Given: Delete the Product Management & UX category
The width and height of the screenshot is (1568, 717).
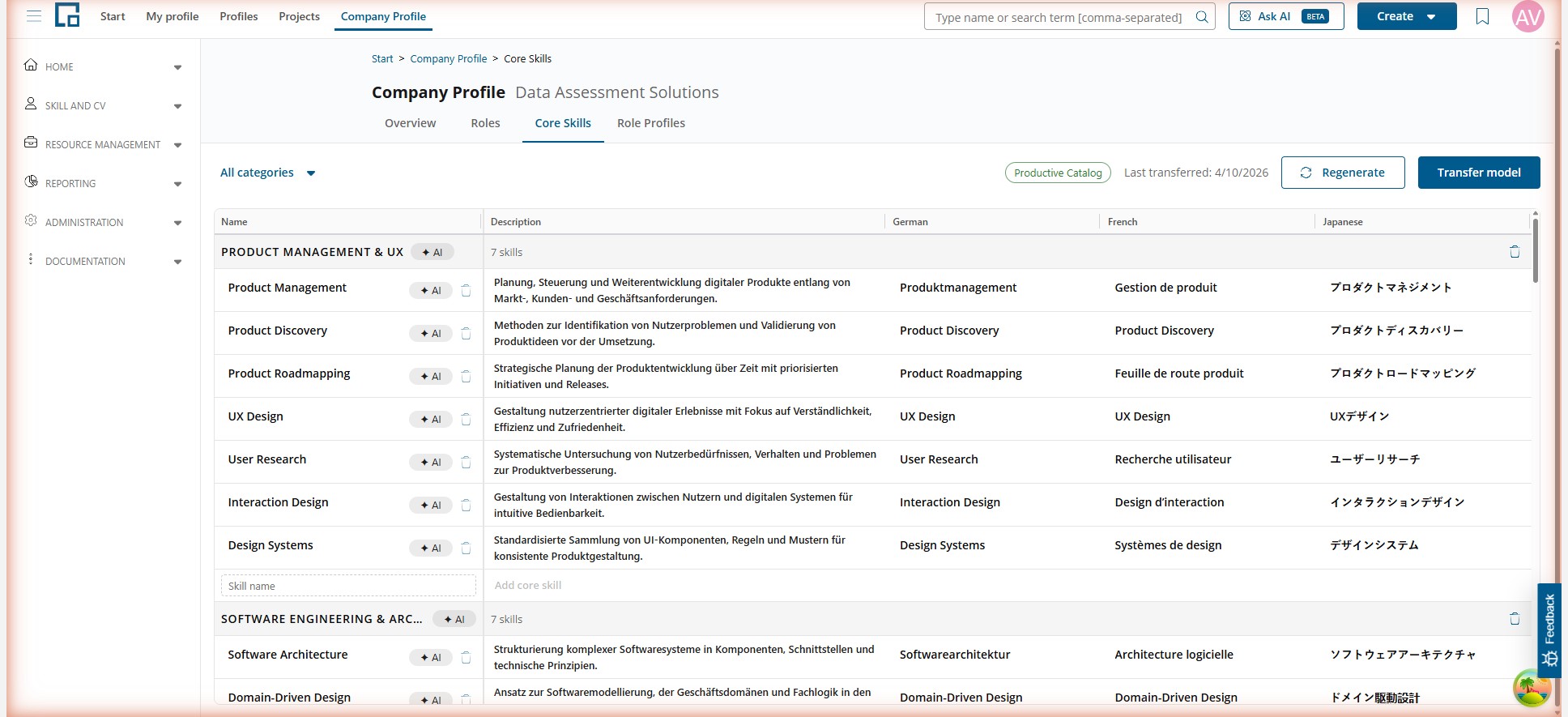Looking at the screenshot, I should (x=1515, y=252).
